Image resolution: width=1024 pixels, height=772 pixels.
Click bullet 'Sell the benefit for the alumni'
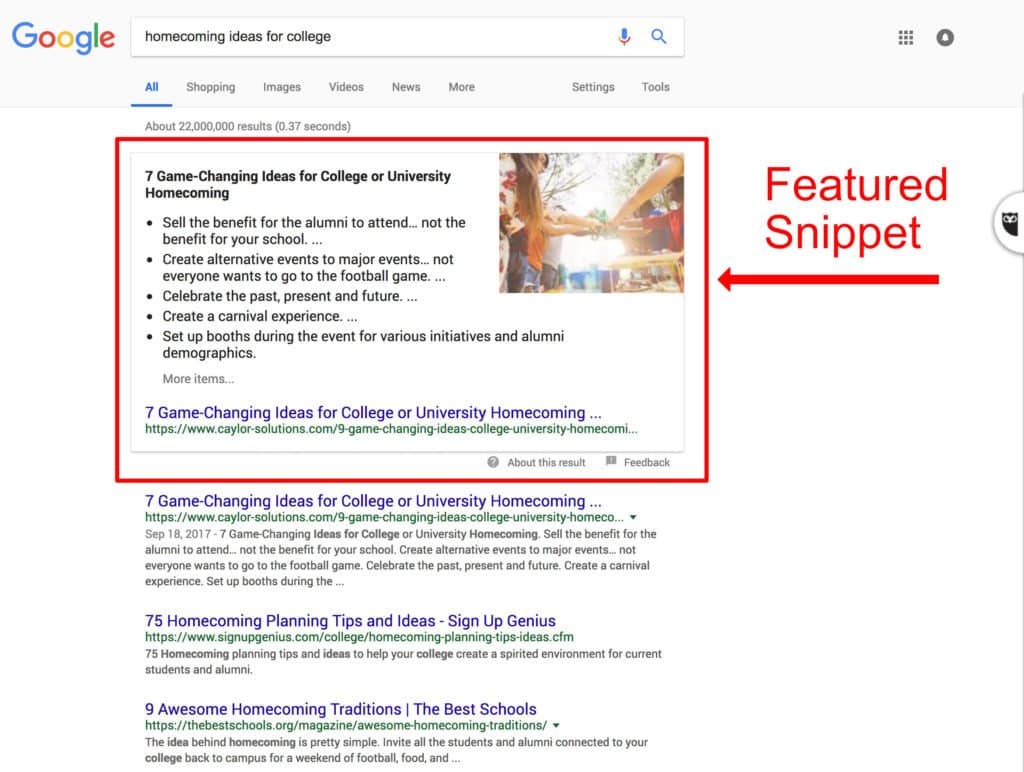(x=313, y=231)
